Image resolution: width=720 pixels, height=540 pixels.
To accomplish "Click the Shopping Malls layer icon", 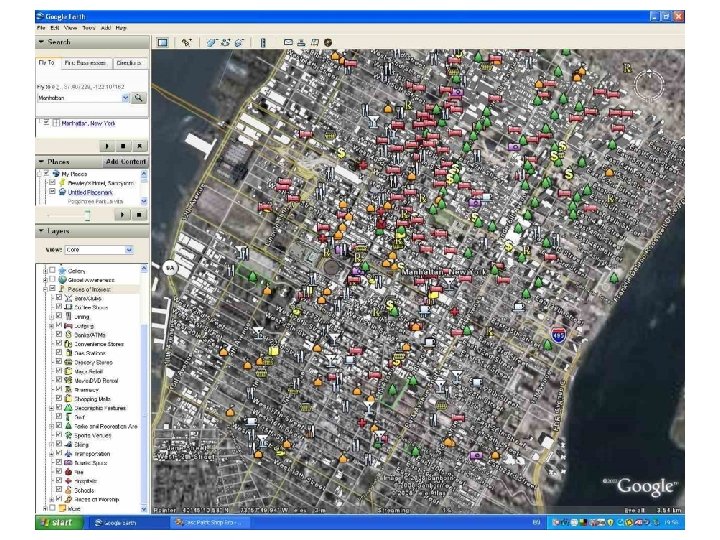I will [x=68, y=399].
